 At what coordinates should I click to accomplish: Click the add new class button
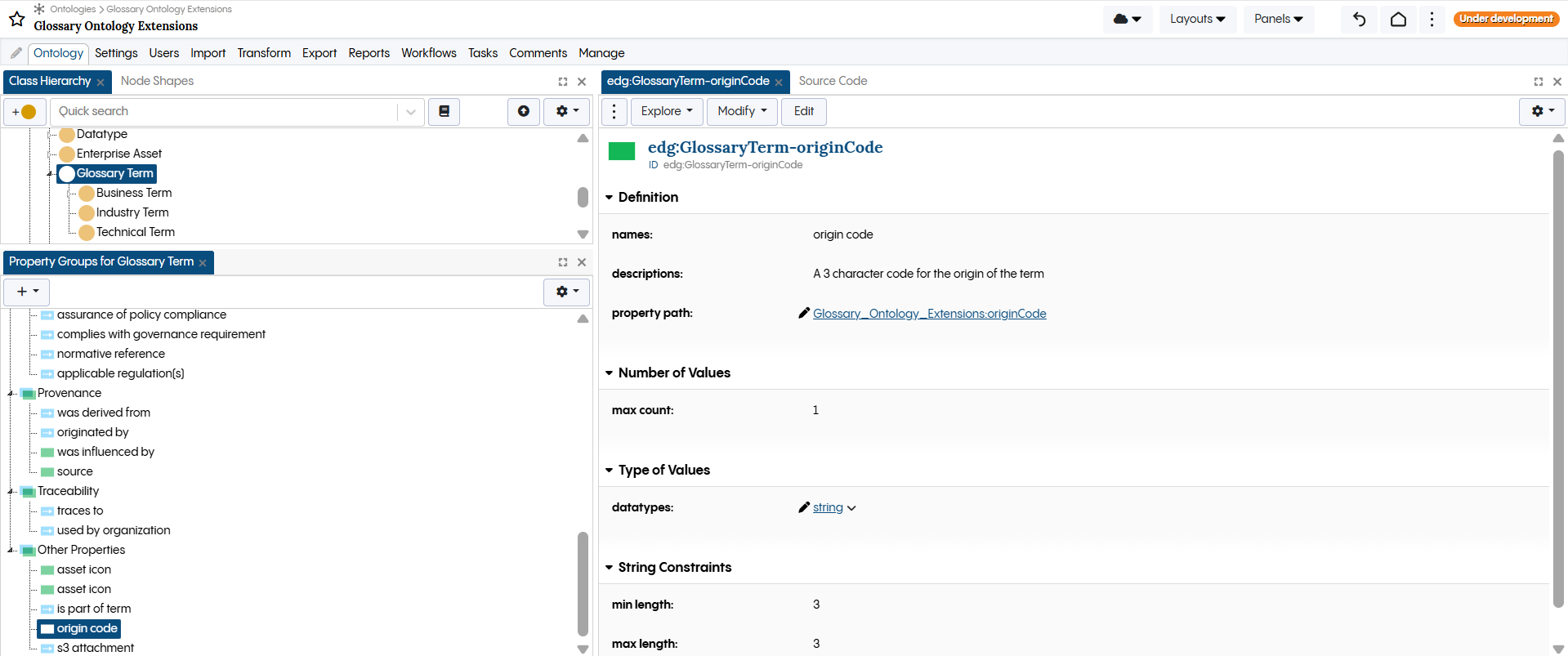(25, 112)
